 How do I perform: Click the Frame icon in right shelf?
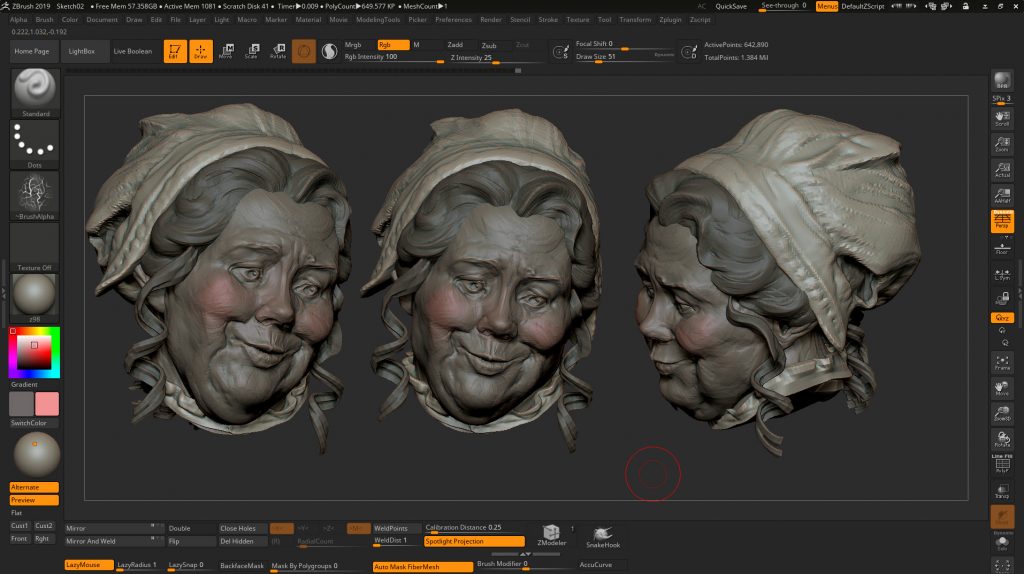[1002, 363]
